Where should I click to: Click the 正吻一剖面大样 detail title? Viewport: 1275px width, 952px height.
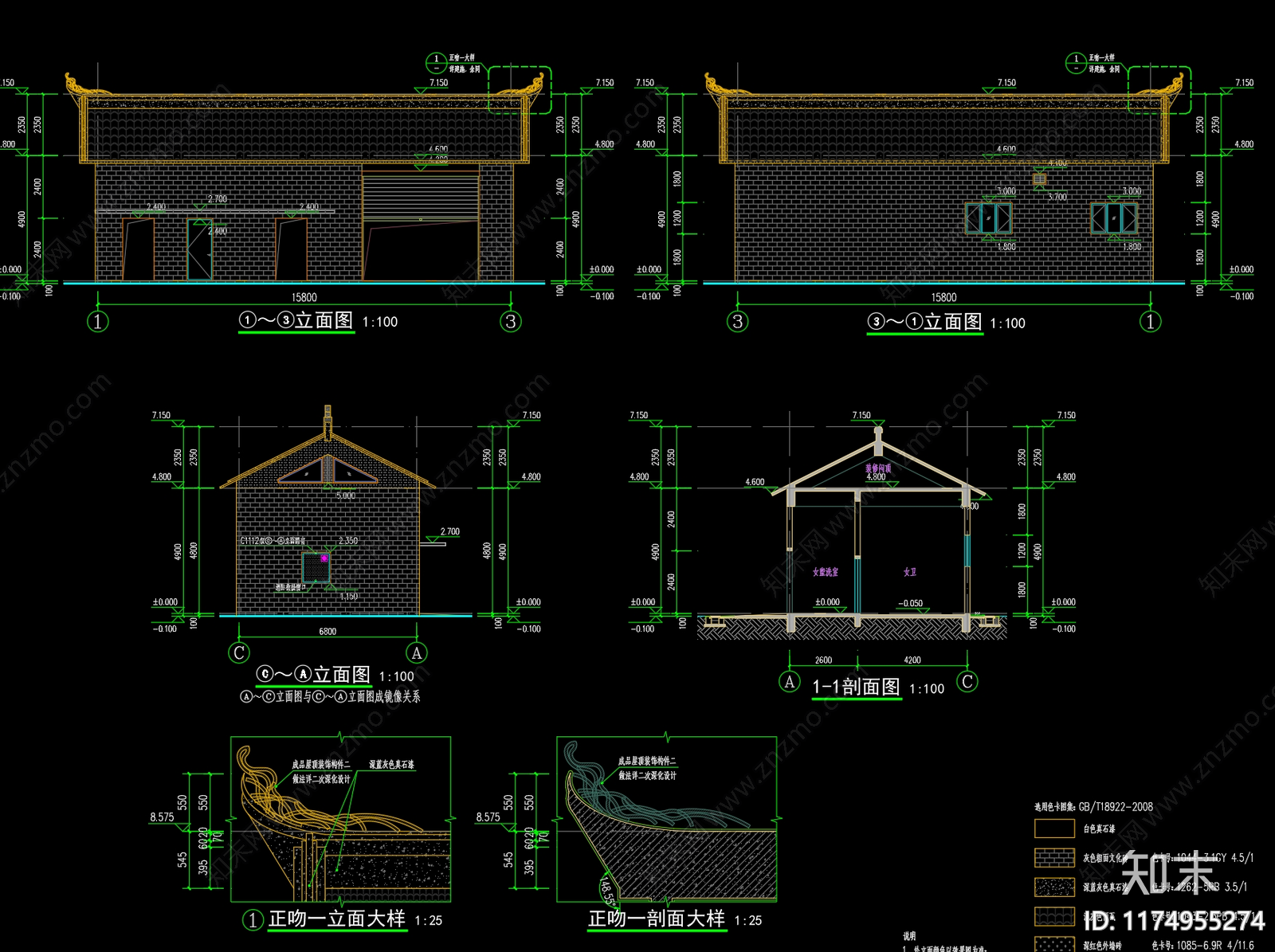[x=657, y=919]
